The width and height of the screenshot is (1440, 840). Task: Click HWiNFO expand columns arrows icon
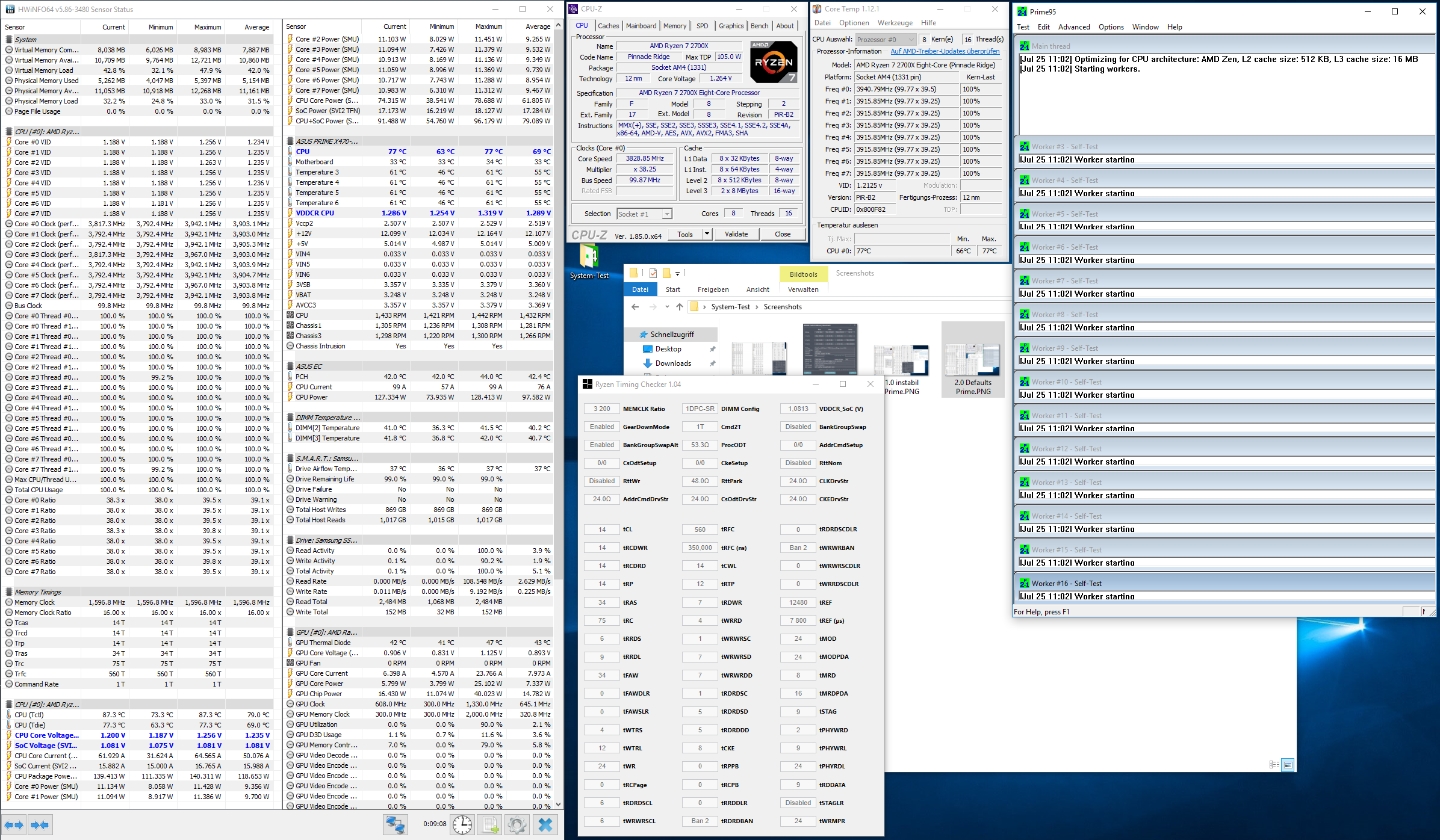click(14, 825)
